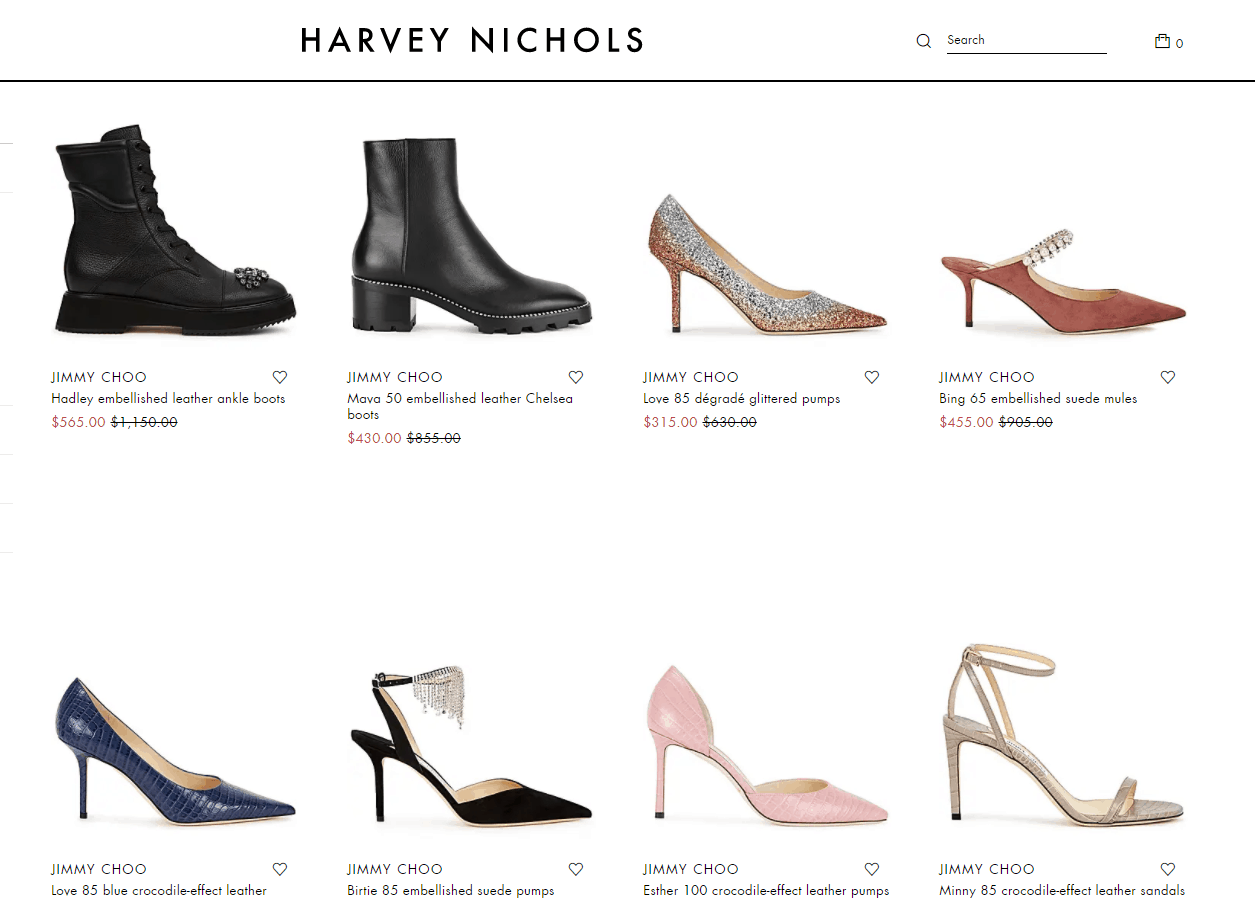1255x902 pixels.
Task: Click the search magnifier icon
Action: tap(924, 41)
